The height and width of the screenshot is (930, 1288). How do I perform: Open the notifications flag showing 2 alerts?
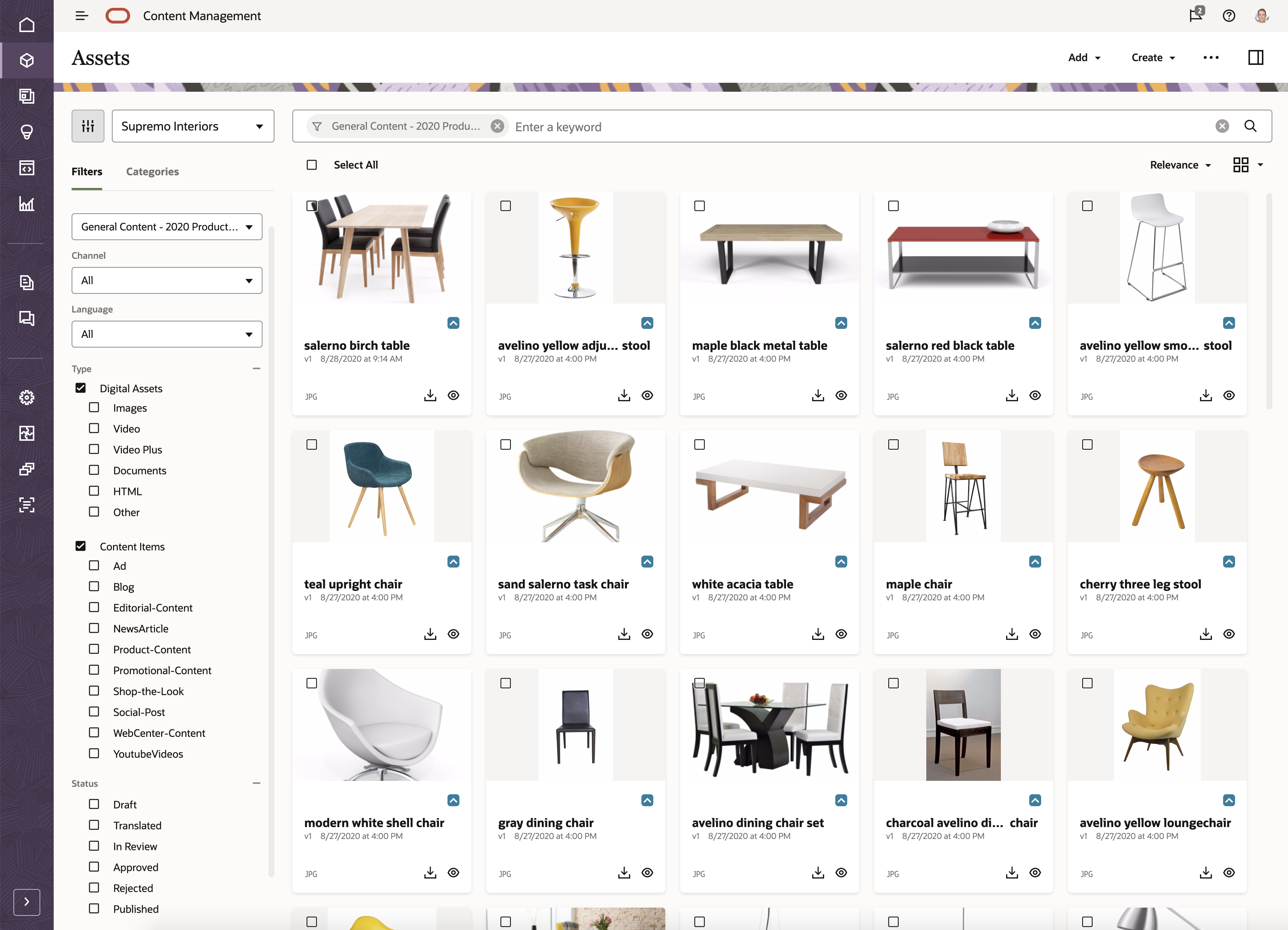[x=1195, y=15]
